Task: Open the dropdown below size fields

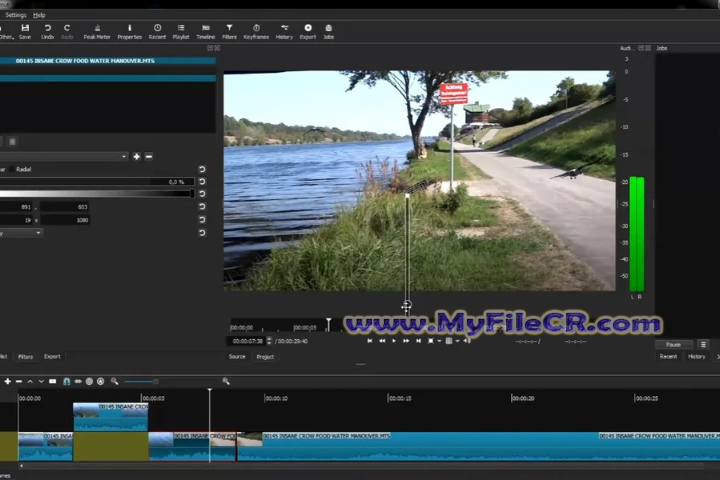Action: 21,233
